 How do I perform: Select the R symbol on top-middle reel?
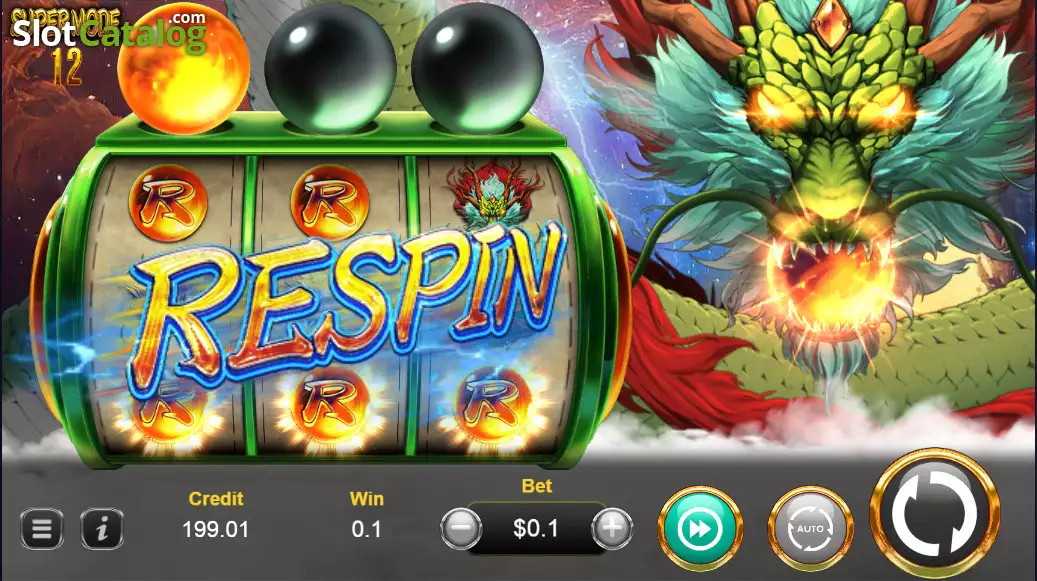pyautogui.click(x=330, y=202)
